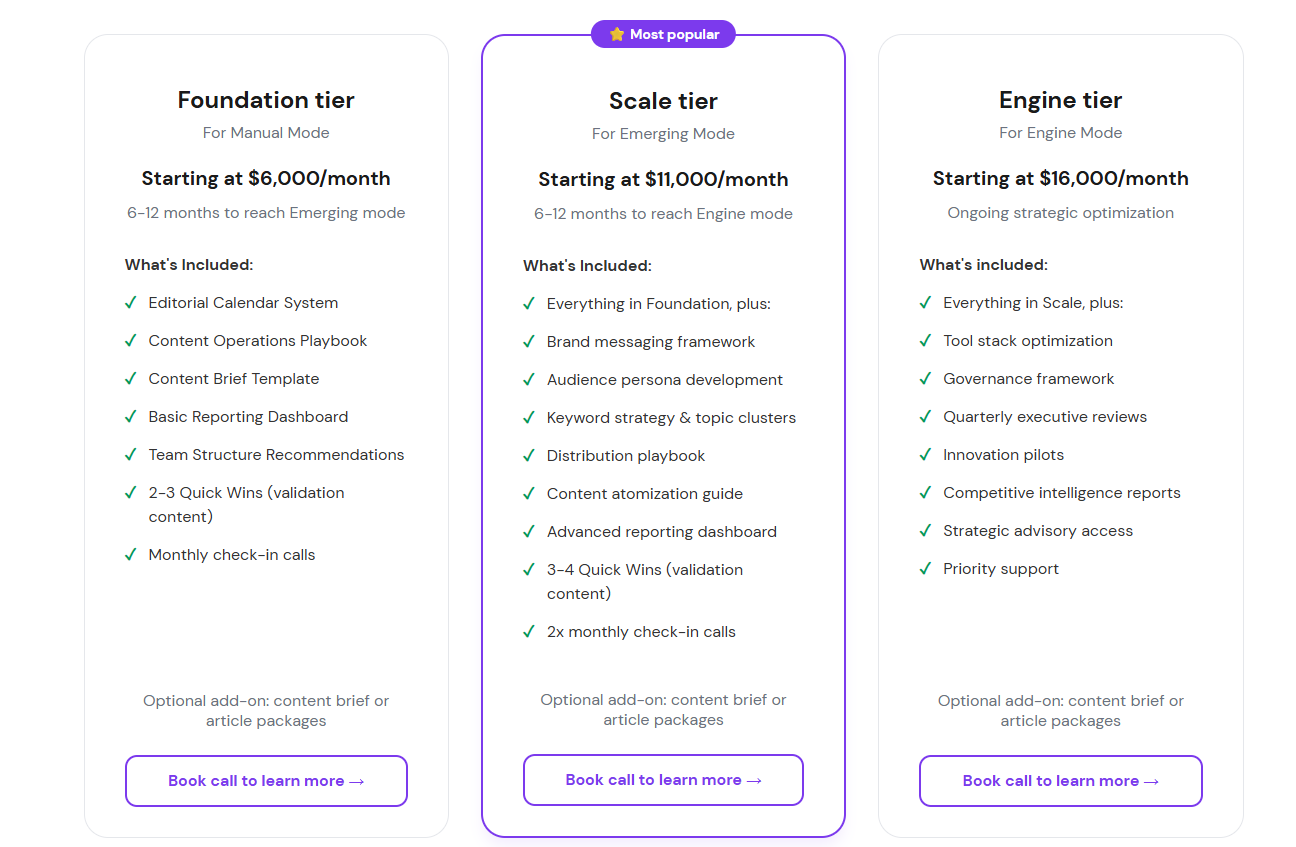
Task: Click the Engine tier heading
Action: point(1060,100)
